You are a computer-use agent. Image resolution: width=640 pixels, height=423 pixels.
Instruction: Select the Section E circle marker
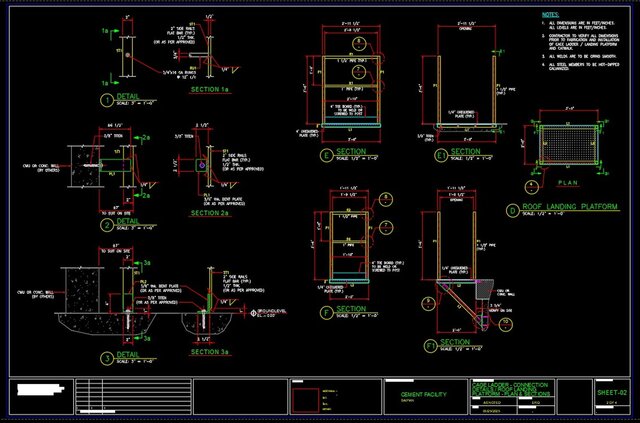click(326, 155)
